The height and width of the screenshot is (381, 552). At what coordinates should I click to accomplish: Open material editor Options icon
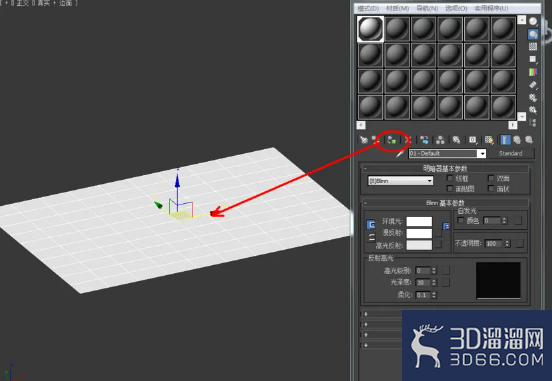[533, 98]
